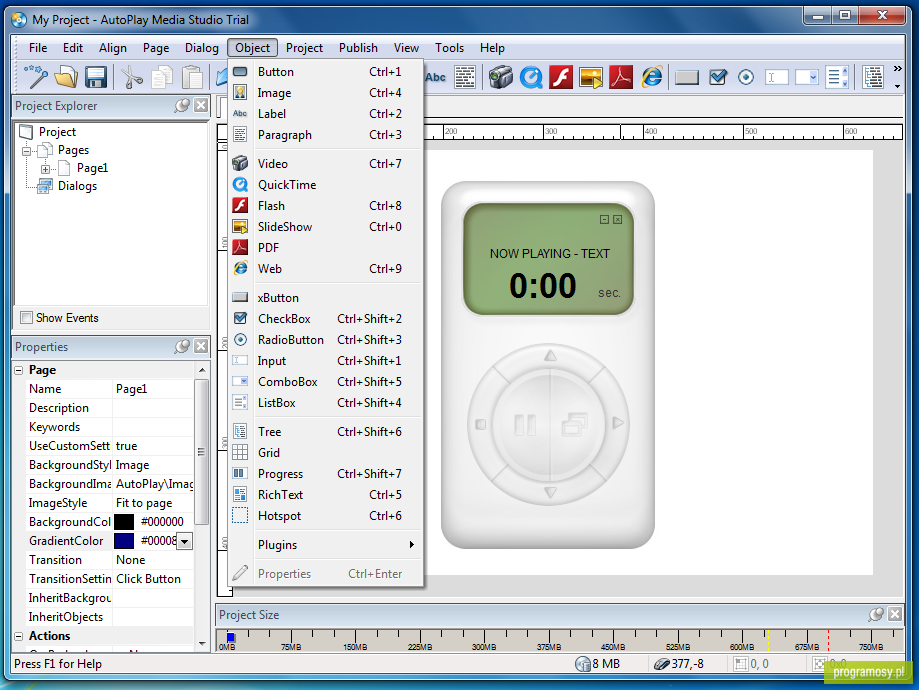Open the GradientColor dropdown arrow
Screen dimensions: 919x690
coord(185,541)
